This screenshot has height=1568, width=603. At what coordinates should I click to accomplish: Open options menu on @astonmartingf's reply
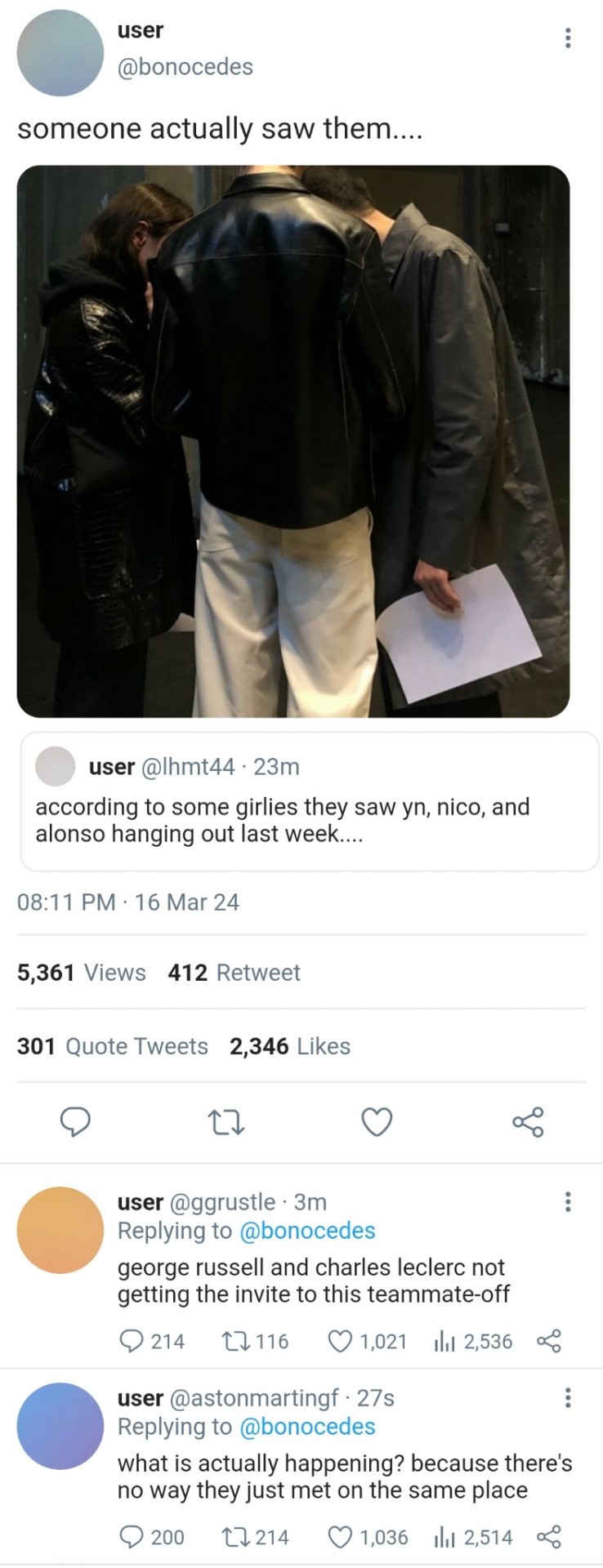(568, 1397)
